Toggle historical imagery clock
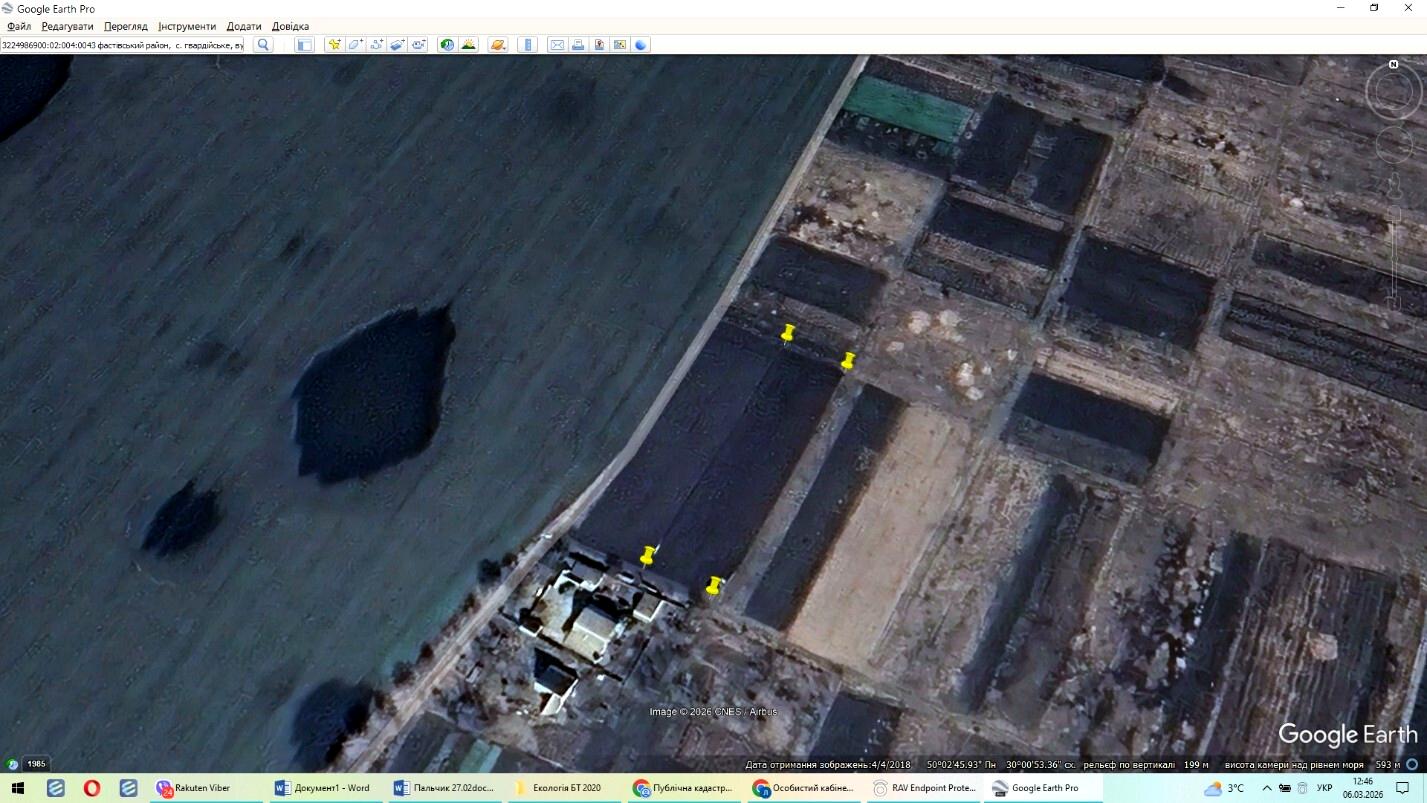This screenshot has height=803, width=1427. pos(447,45)
